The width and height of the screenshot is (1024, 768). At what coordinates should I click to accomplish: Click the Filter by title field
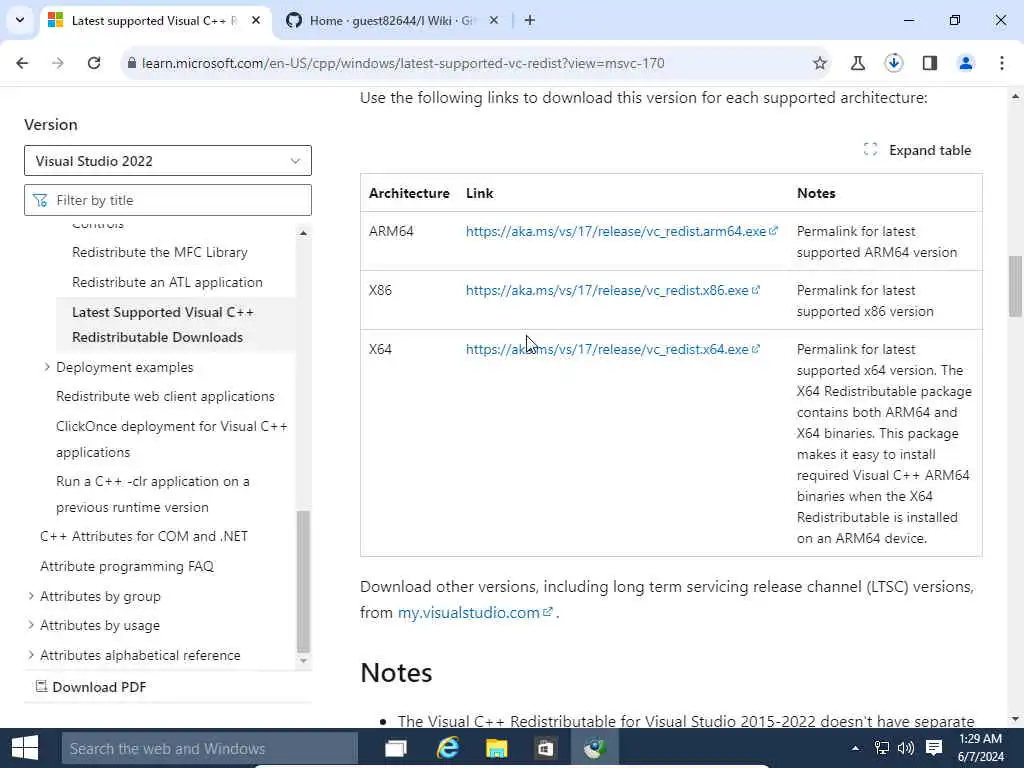tap(168, 200)
